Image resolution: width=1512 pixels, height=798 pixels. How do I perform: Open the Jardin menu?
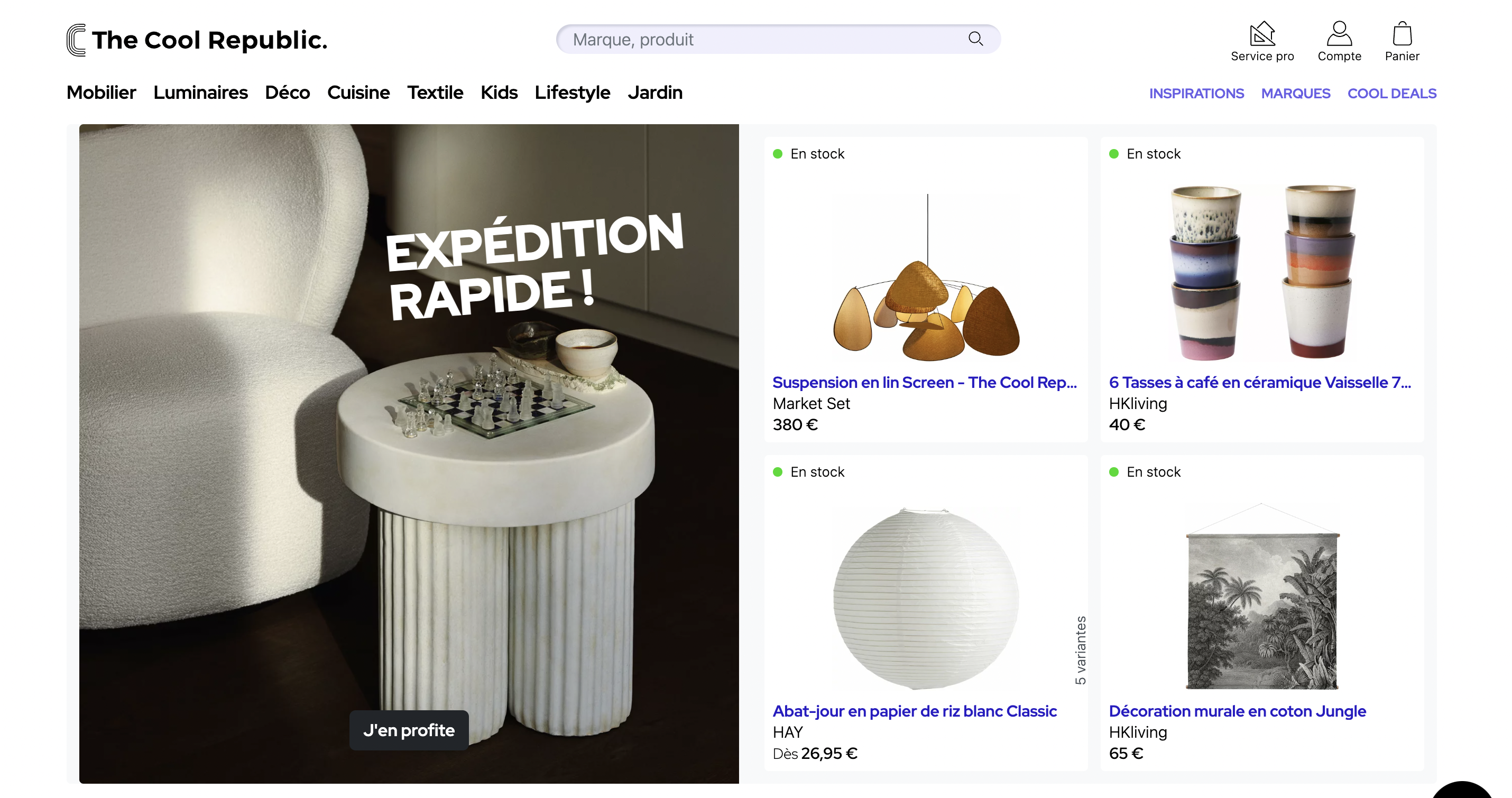(655, 92)
